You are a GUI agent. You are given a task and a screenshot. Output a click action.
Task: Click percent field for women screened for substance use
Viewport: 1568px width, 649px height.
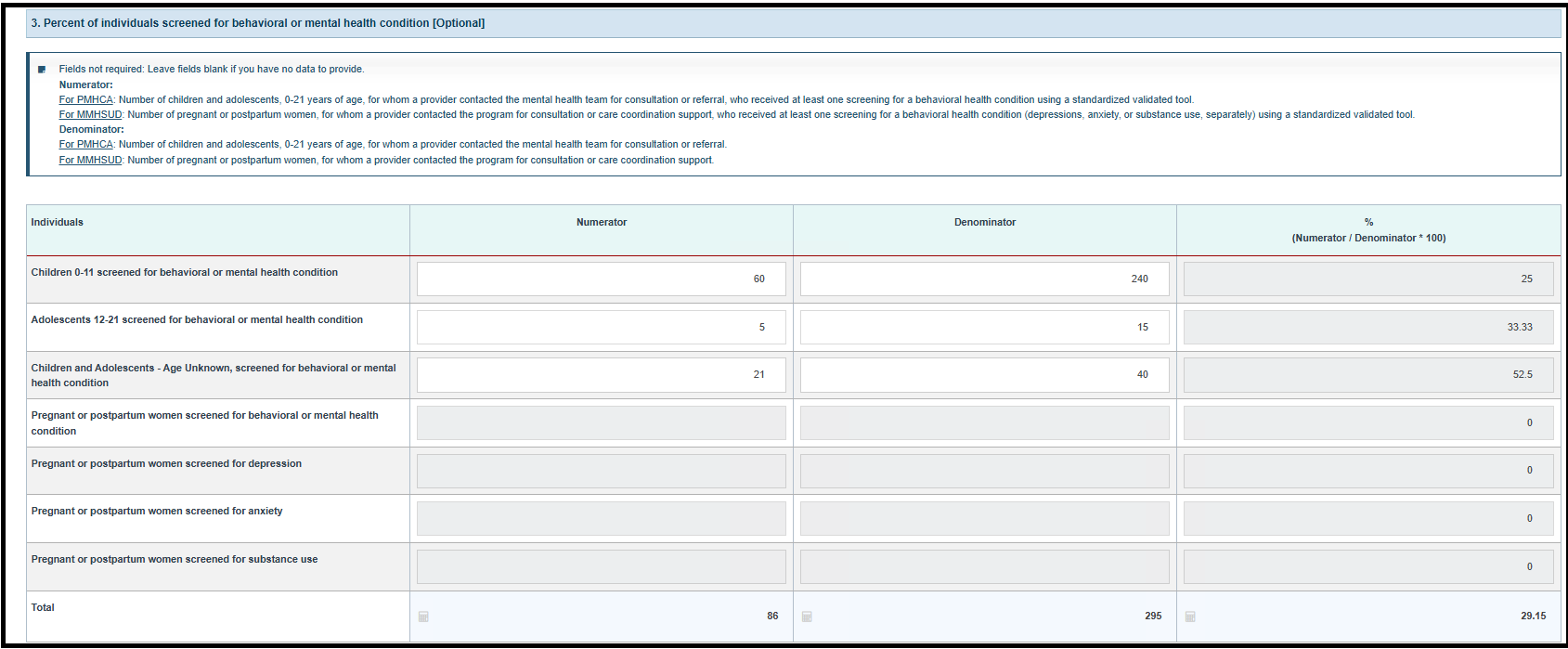[1368, 566]
